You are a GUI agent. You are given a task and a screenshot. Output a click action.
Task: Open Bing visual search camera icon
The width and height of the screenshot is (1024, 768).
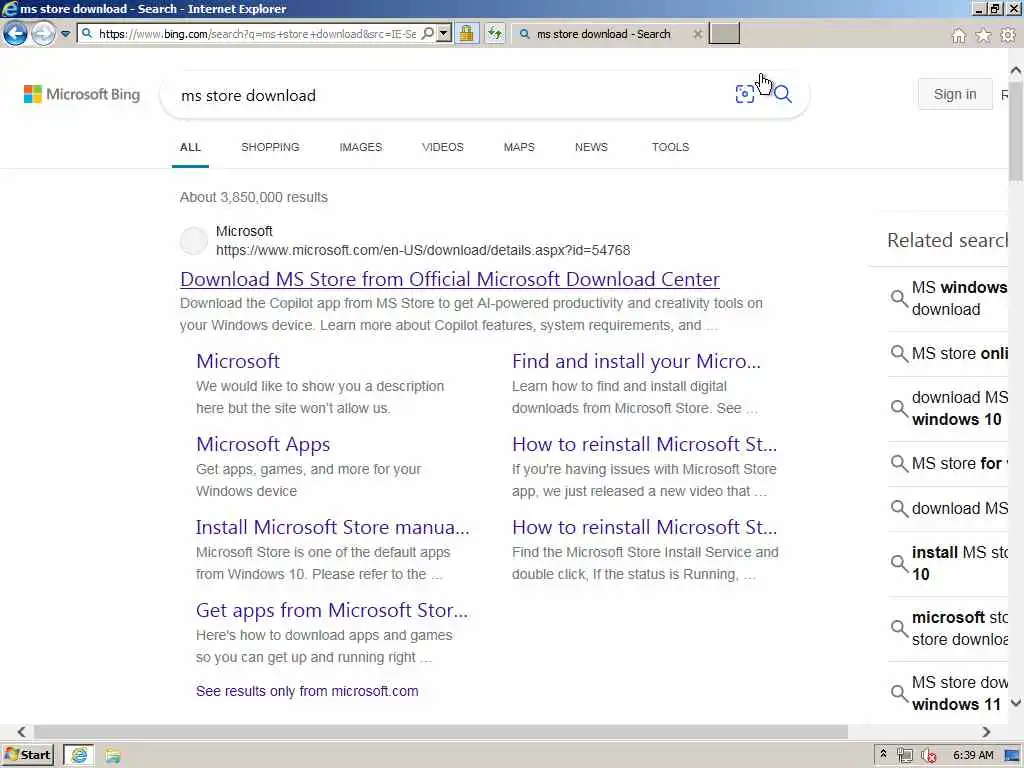(x=744, y=94)
